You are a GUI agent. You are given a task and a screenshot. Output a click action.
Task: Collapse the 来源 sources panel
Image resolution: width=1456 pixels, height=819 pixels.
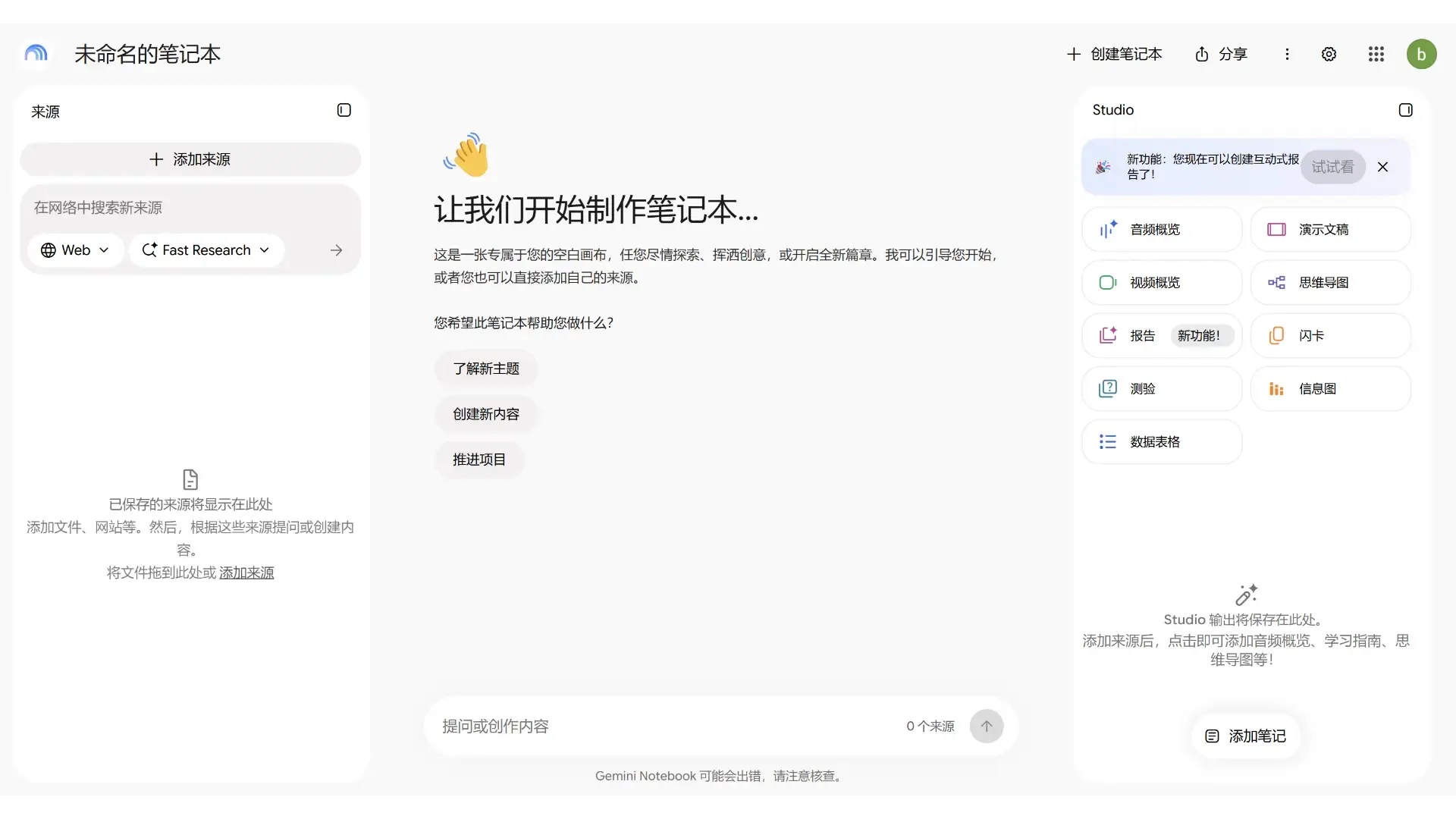pyautogui.click(x=344, y=110)
